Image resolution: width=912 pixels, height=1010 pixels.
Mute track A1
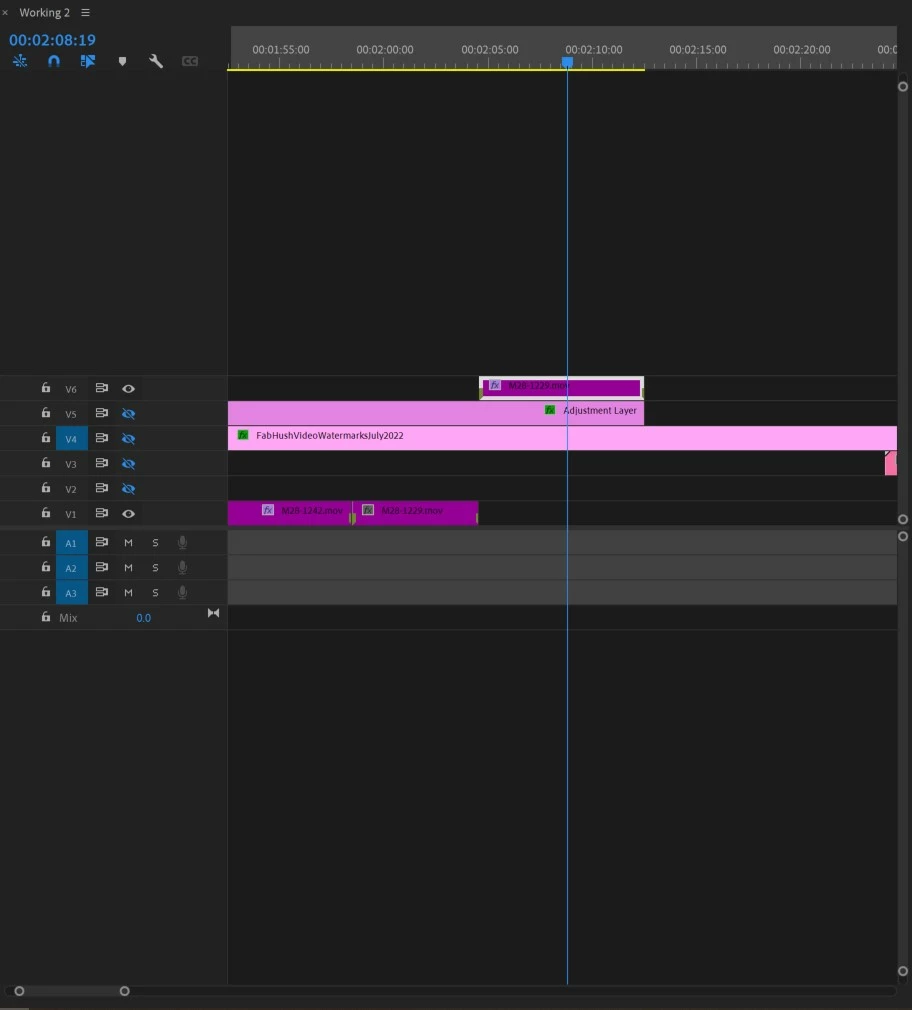point(128,543)
